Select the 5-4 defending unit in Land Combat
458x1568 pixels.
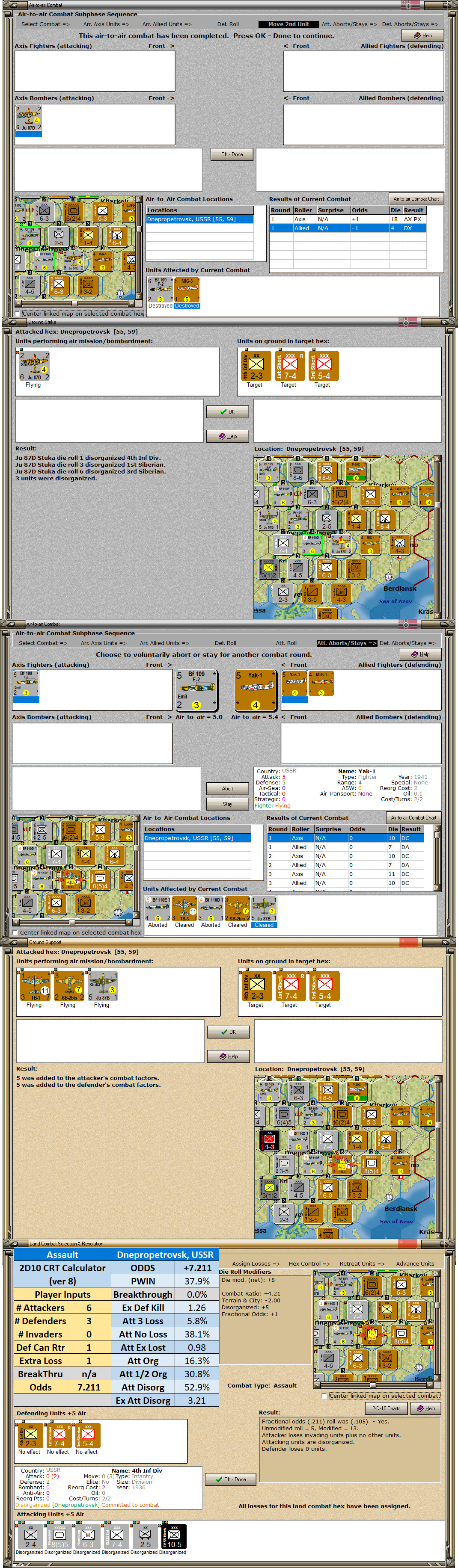(x=88, y=1435)
